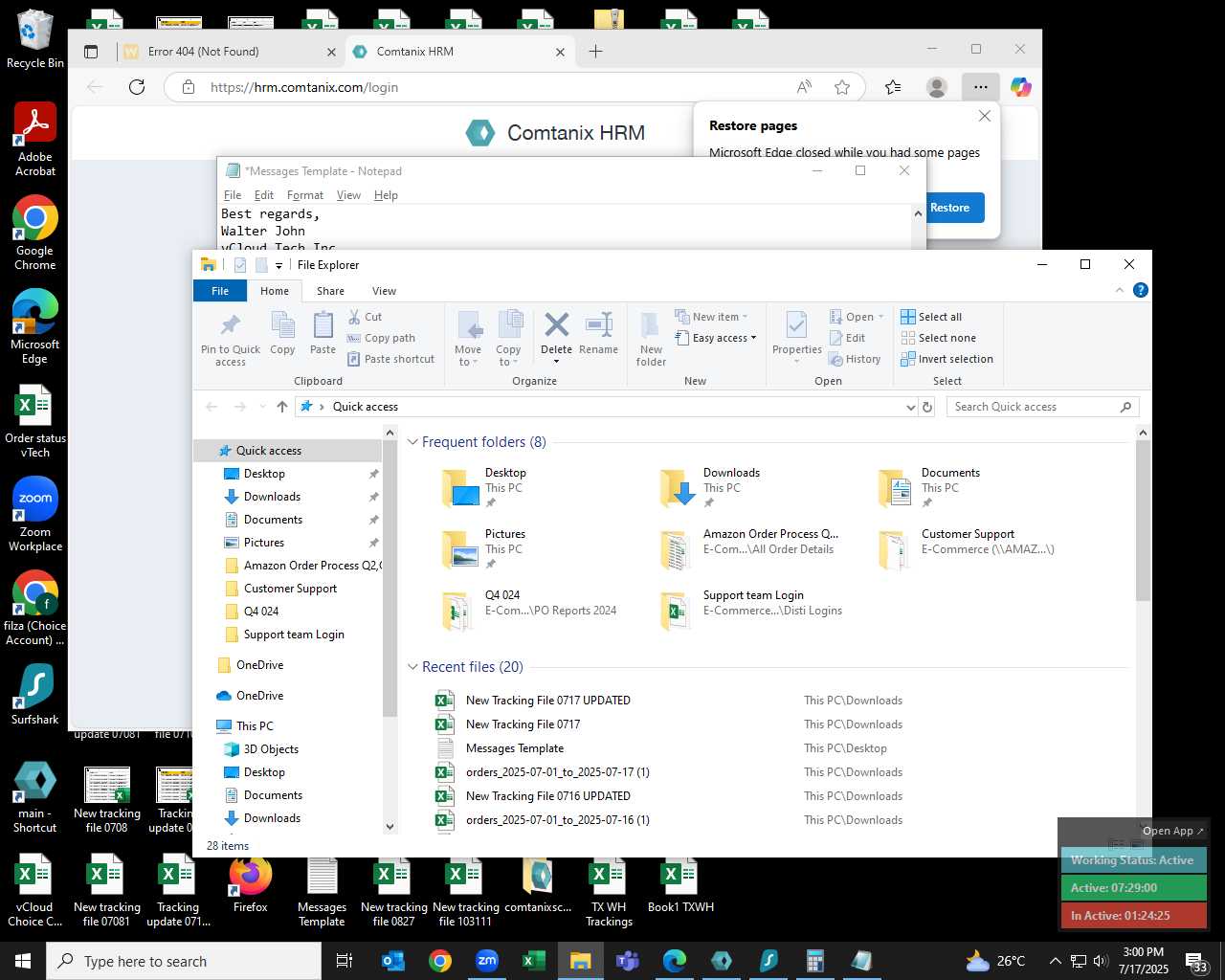Collapse the File Explorer ribbon chevron
The height and width of the screenshot is (980, 1225).
[x=1120, y=290]
